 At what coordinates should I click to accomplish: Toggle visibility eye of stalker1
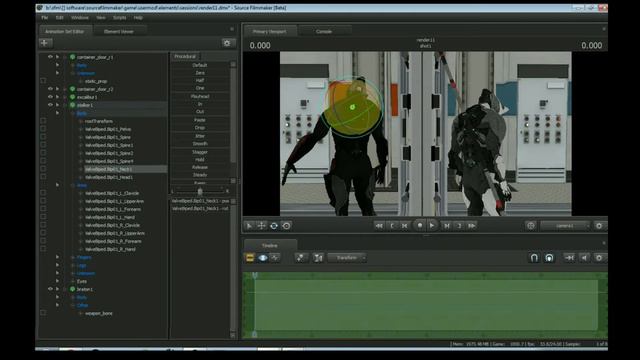pyautogui.click(x=50, y=105)
